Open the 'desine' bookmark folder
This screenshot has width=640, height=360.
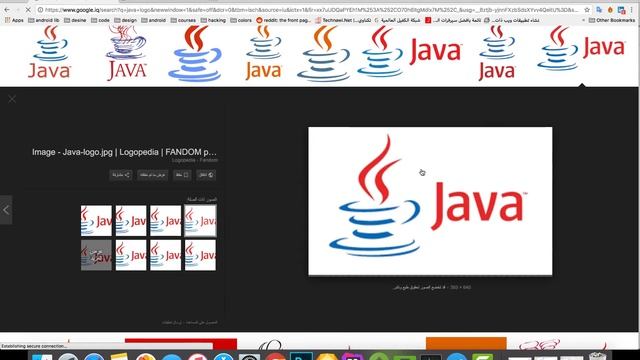(x=75, y=20)
